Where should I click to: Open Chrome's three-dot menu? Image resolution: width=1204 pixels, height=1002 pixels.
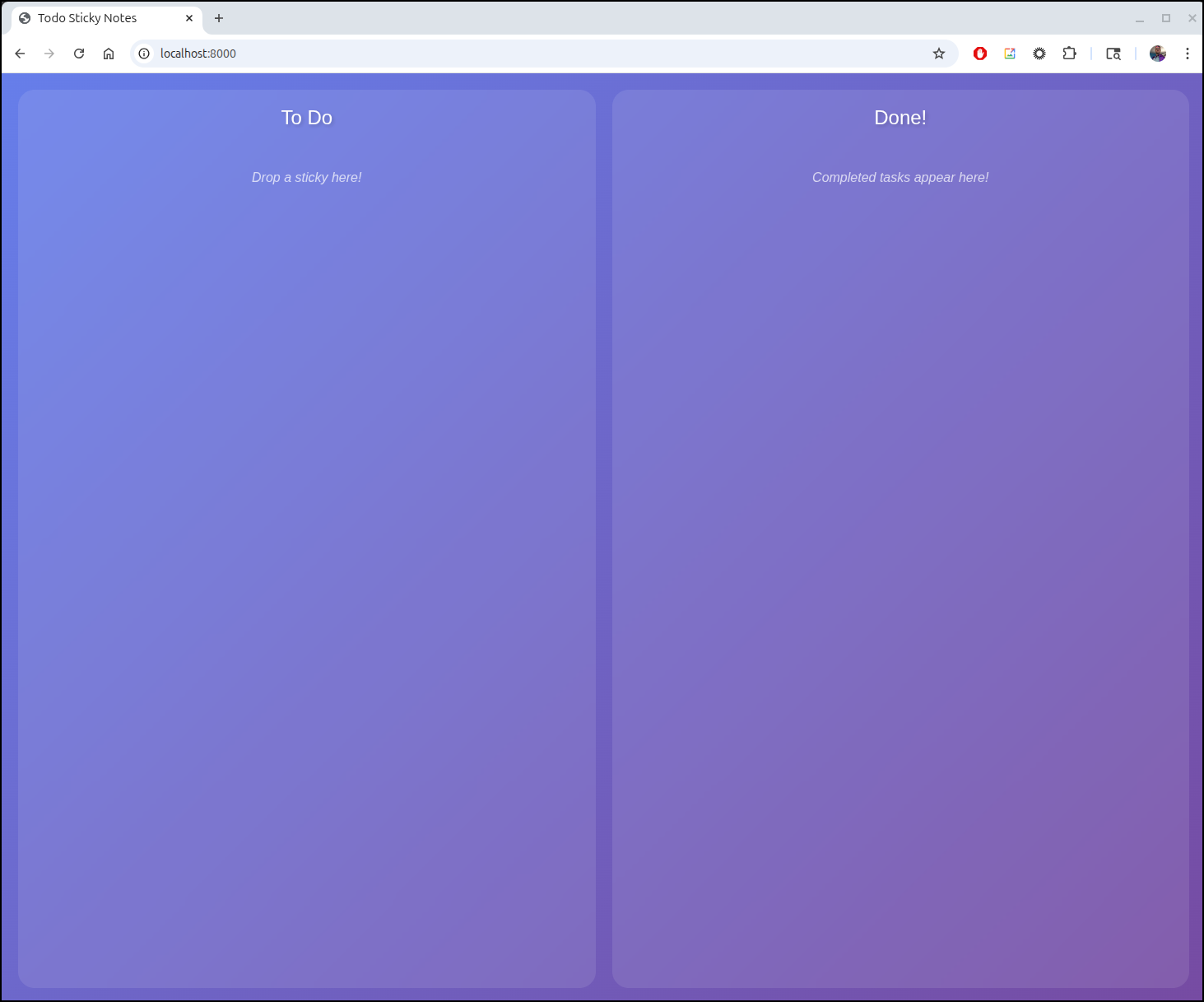1188,53
